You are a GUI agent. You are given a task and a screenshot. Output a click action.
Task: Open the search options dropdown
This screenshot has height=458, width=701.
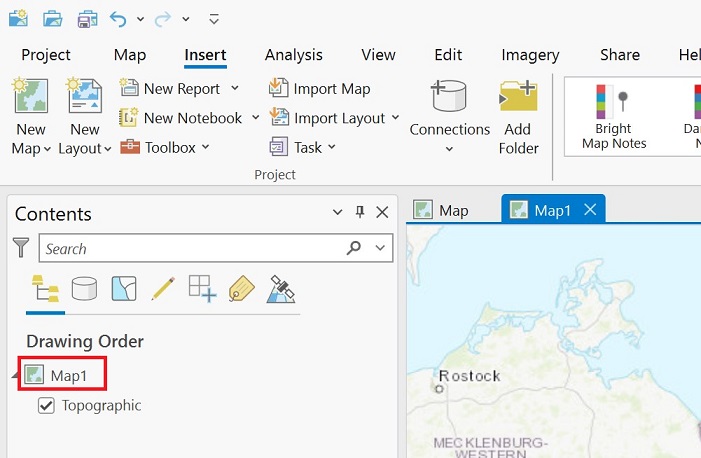pyautogui.click(x=380, y=248)
